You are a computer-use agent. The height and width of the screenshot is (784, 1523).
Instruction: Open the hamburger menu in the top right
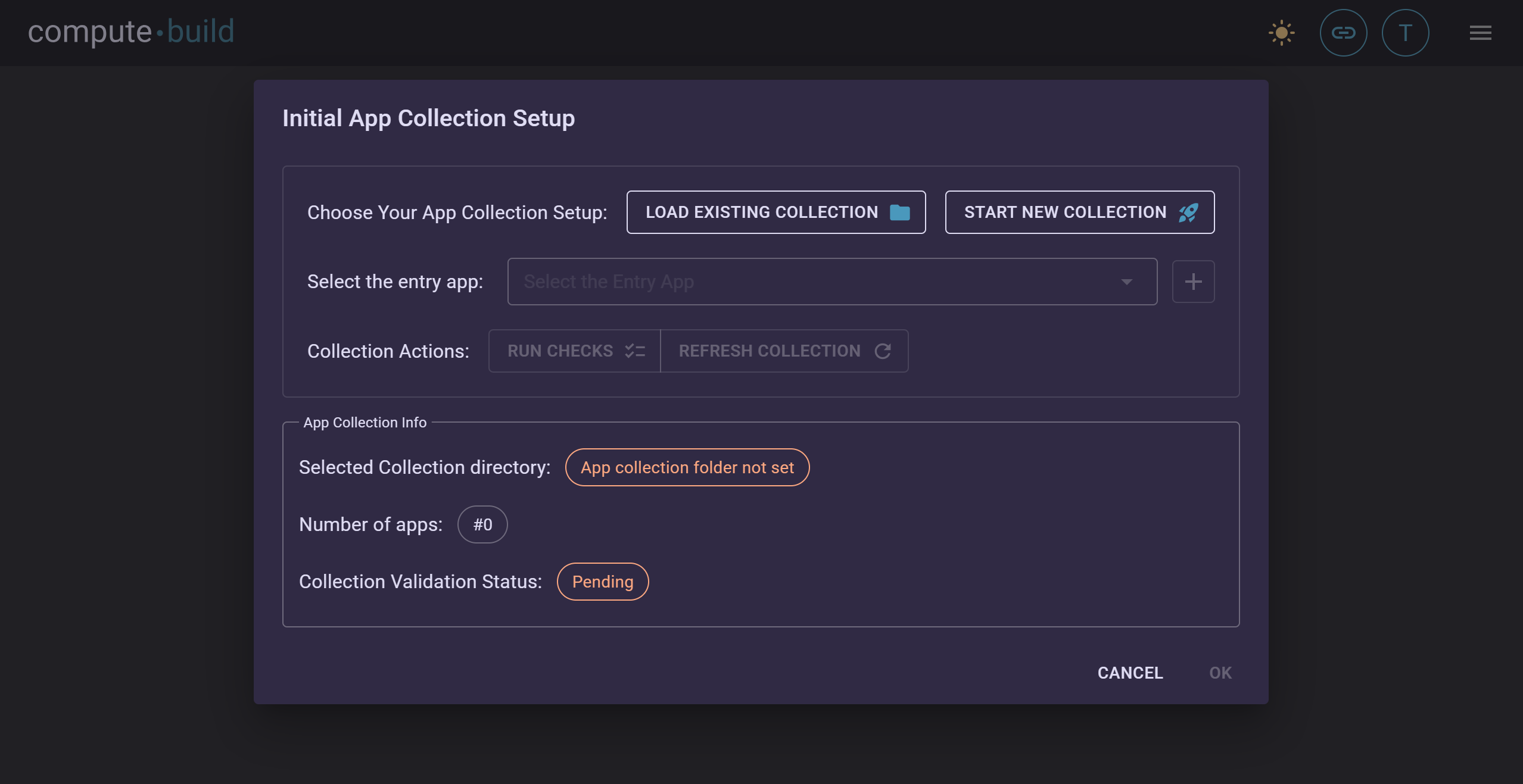coord(1481,33)
